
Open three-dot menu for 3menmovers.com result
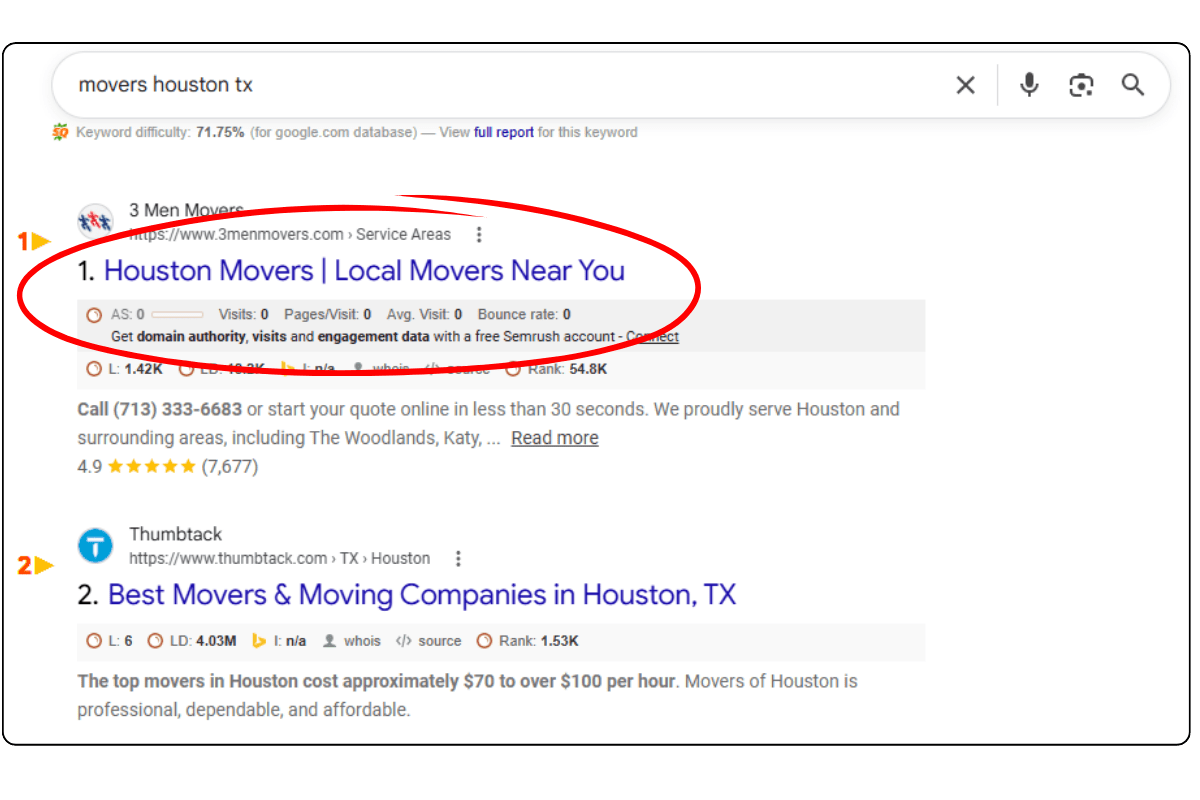click(x=479, y=235)
